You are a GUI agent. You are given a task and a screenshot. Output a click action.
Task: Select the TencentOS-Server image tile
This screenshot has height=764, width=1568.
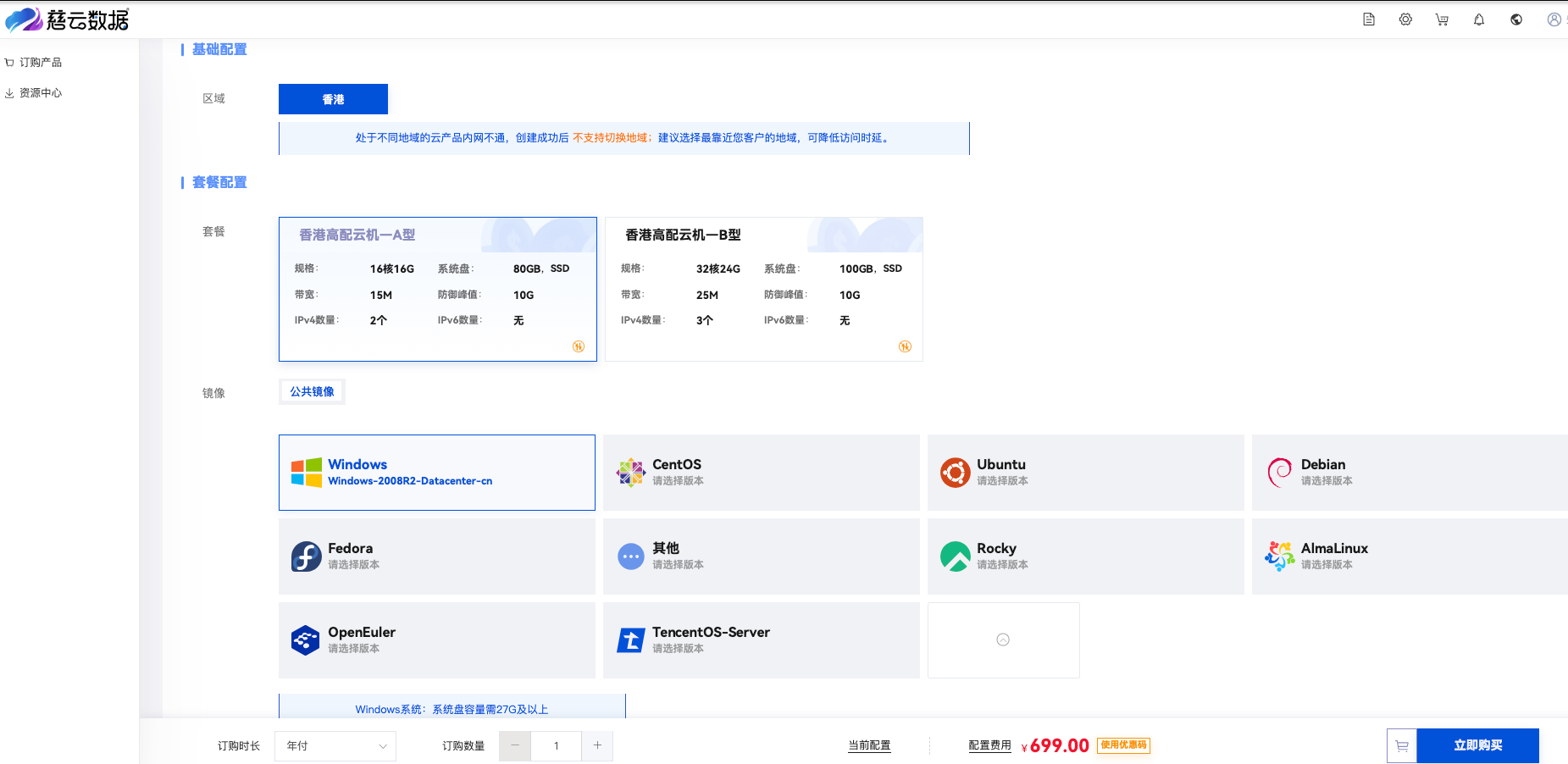click(x=762, y=640)
